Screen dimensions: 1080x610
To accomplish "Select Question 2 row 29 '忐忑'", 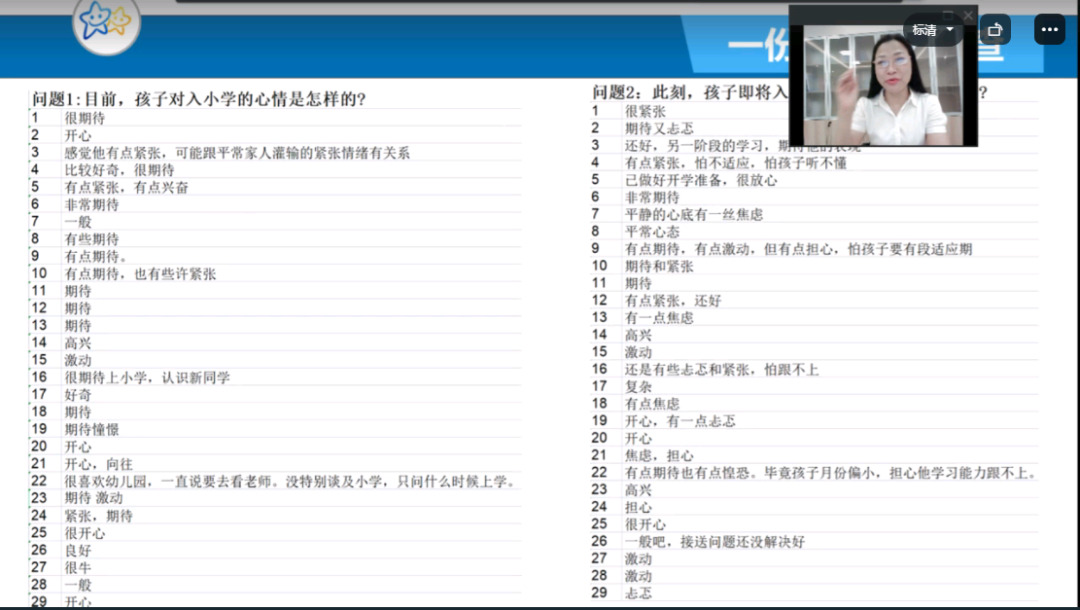I will [638, 593].
